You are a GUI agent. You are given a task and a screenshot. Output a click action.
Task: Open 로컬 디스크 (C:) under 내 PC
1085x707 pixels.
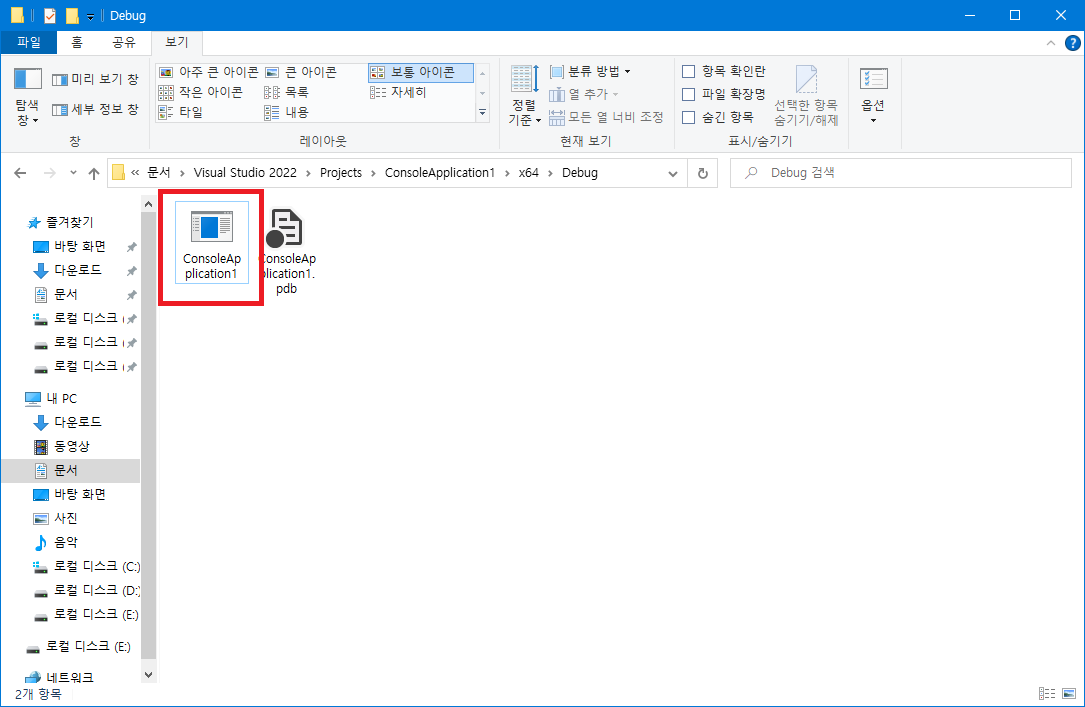click(x=86, y=566)
